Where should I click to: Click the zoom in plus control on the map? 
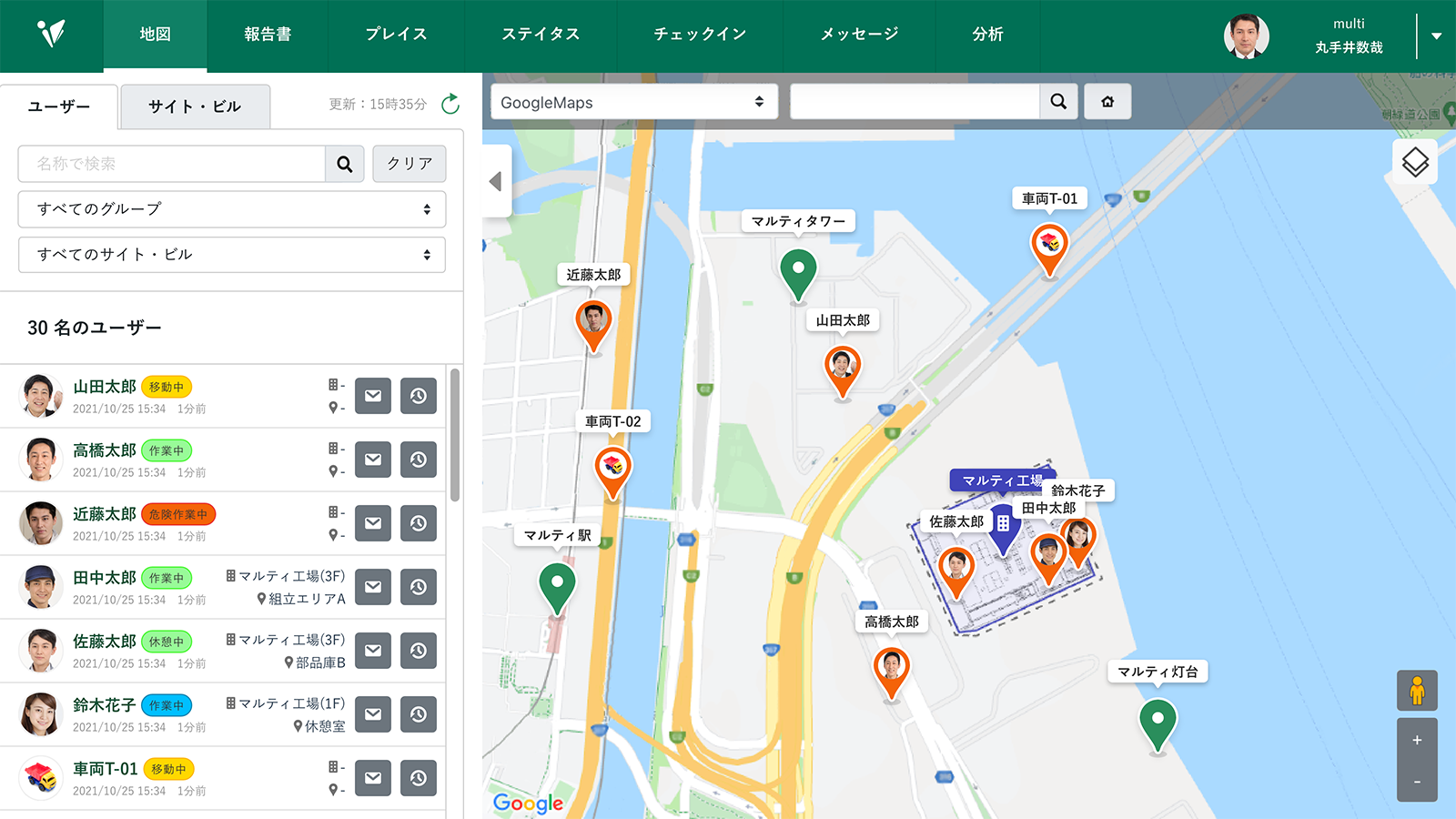(x=1418, y=740)
